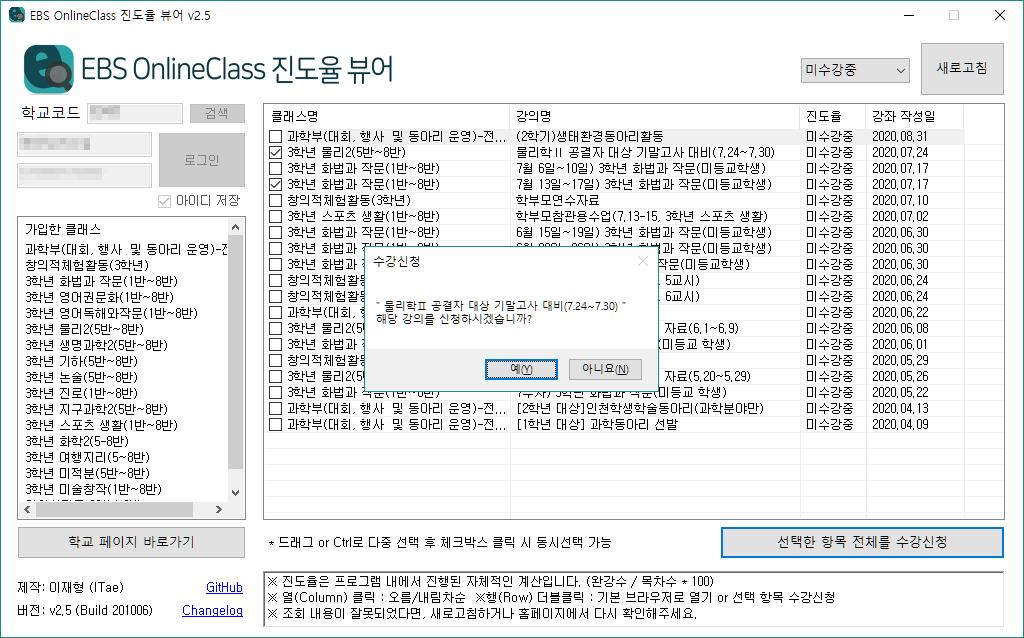This screenshot has width=1024, height=638.
Task: Check the [1학년 대상] 과학동아리 선발 row
Action: (x=276, y=424)
